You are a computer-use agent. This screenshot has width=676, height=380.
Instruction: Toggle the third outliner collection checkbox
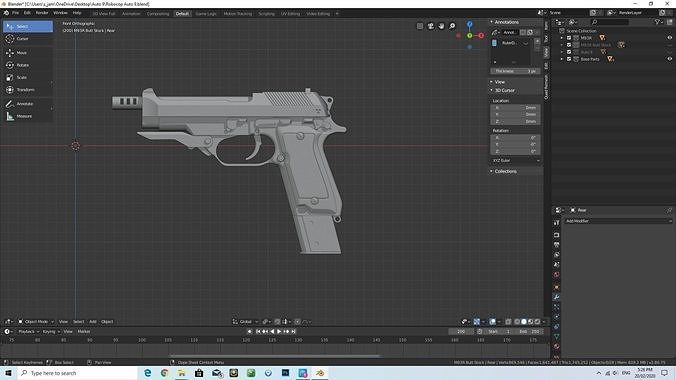coord(569,52)
